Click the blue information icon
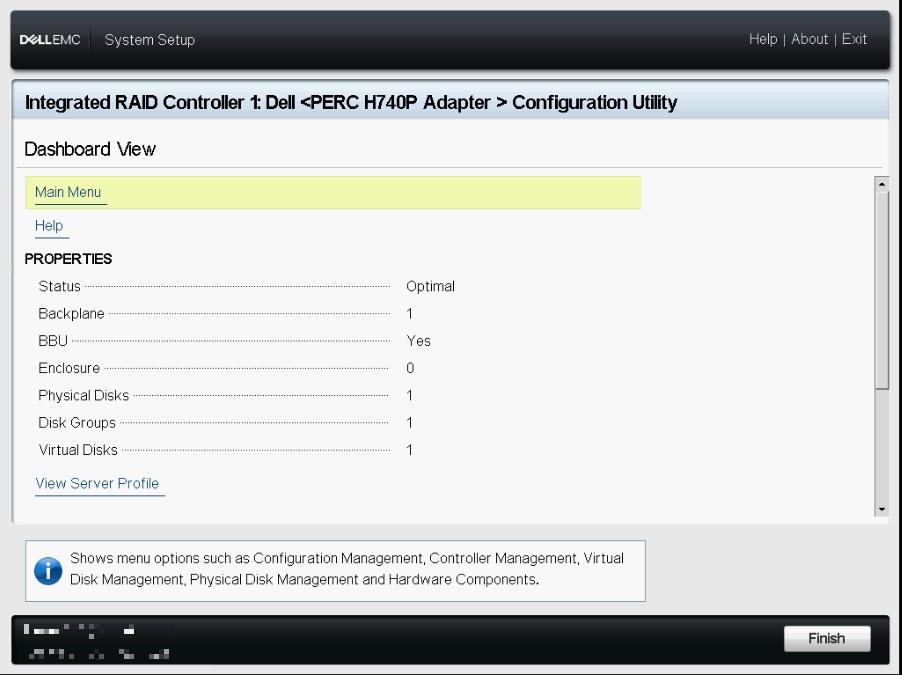This screenshot has height=675, width=902. [x=48, y=571]
